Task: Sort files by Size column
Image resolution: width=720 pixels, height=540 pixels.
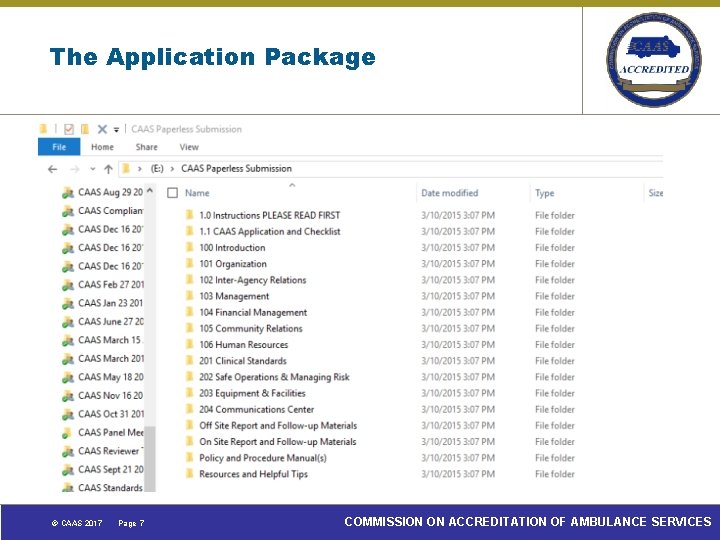Action: [x=655, y=193]
